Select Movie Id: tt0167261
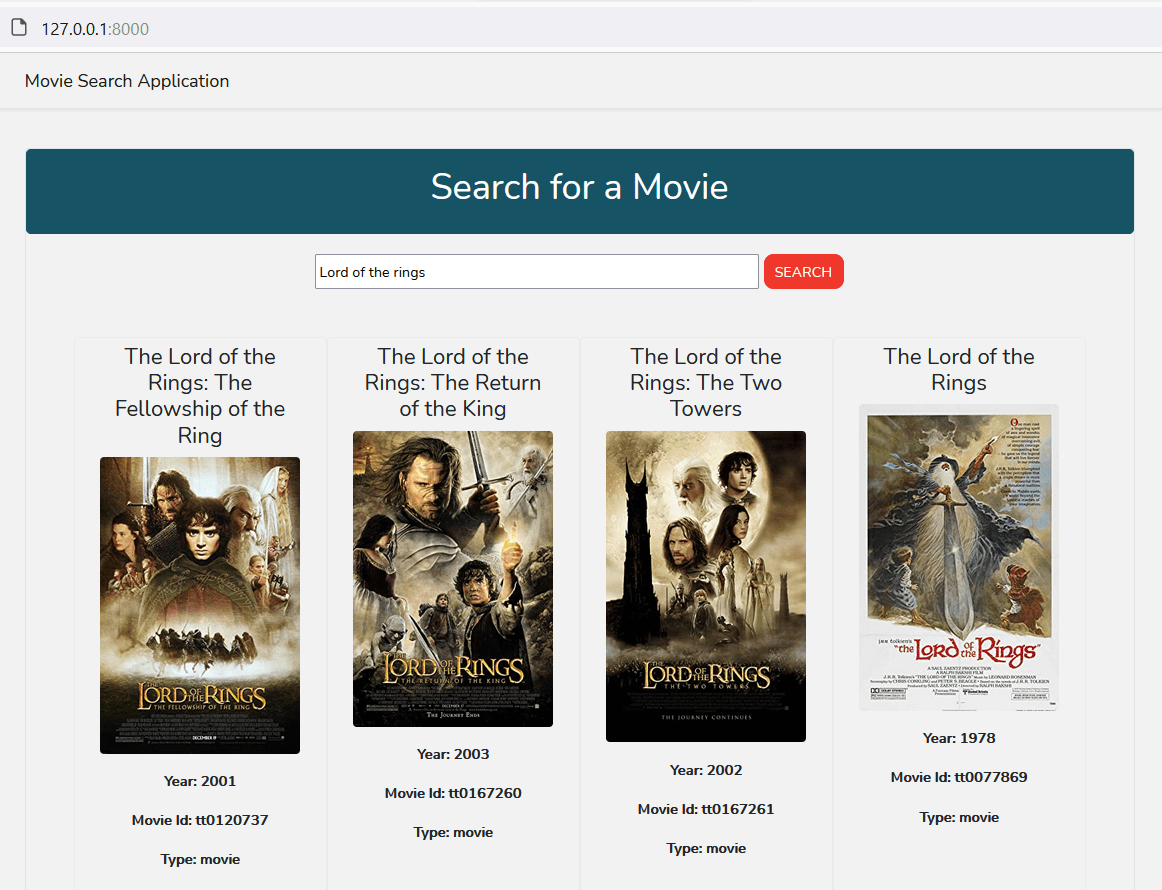This screenshot has width=1162, height=890. pyautogui.click(x=706, y=809)
